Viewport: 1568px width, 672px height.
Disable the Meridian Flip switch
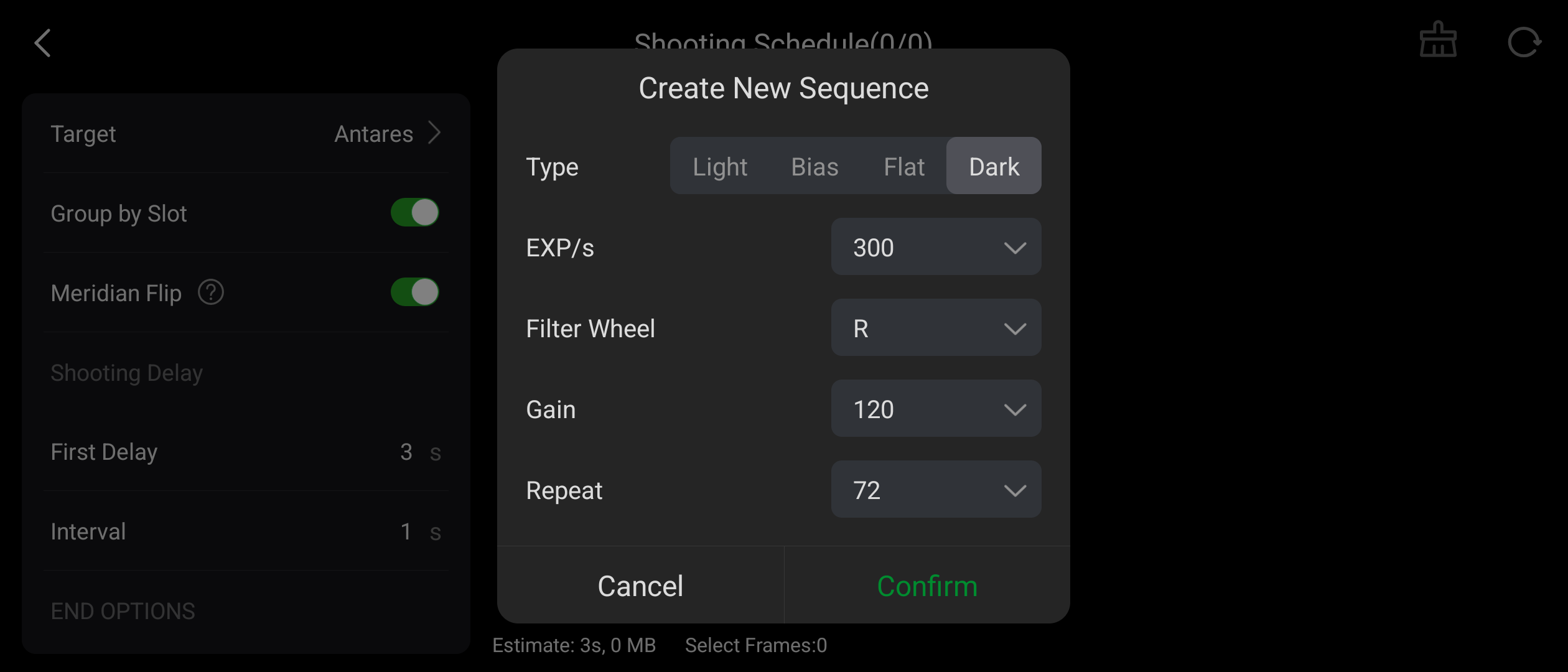pos(415,292)
